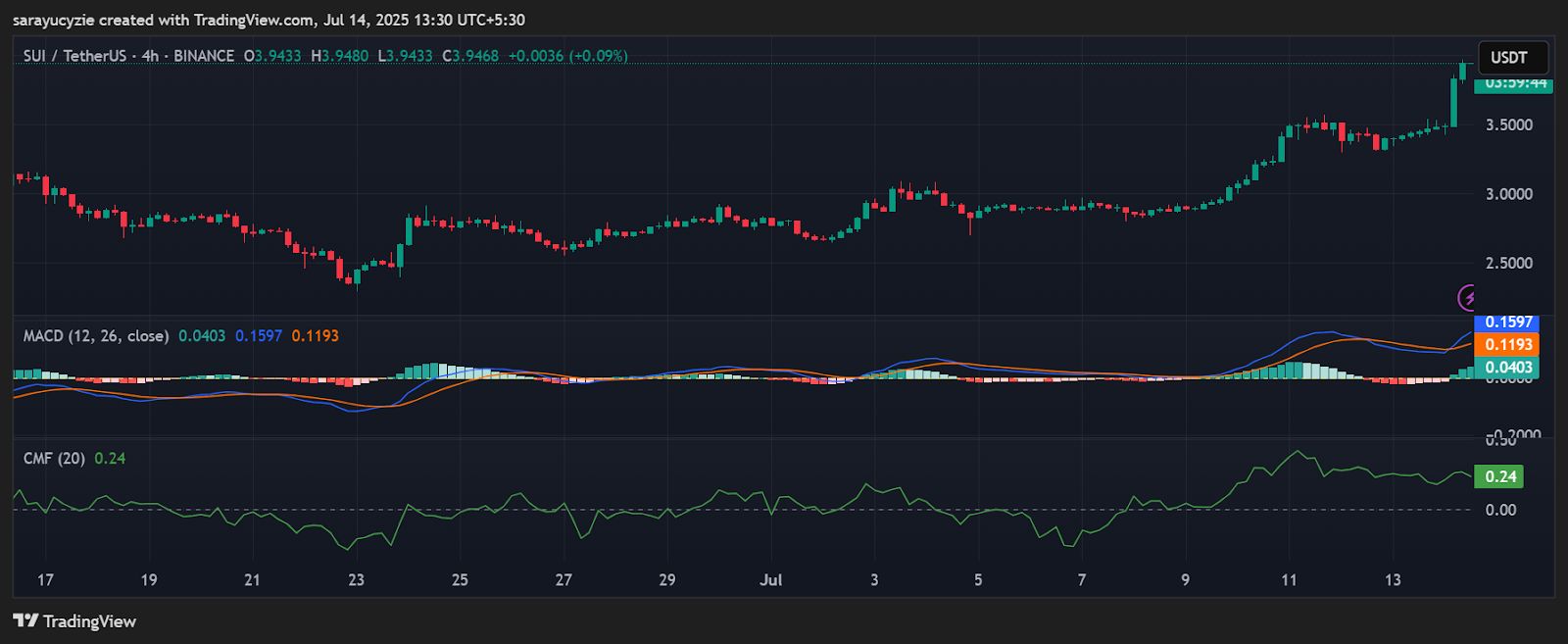The image size is (1568, 644).
Task: Click the purple lightning event icon
Action: point(1468,297)
